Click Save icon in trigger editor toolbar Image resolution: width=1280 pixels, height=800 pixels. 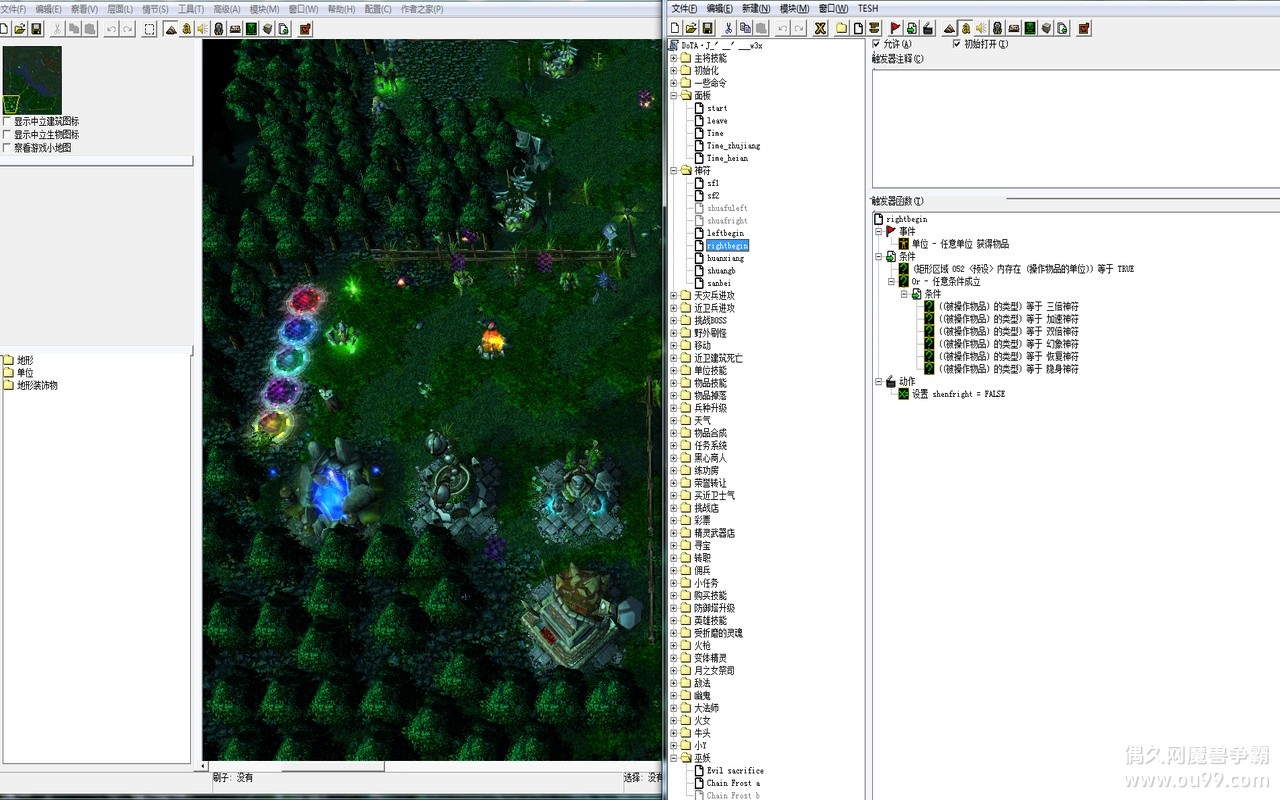coord(708,28)
